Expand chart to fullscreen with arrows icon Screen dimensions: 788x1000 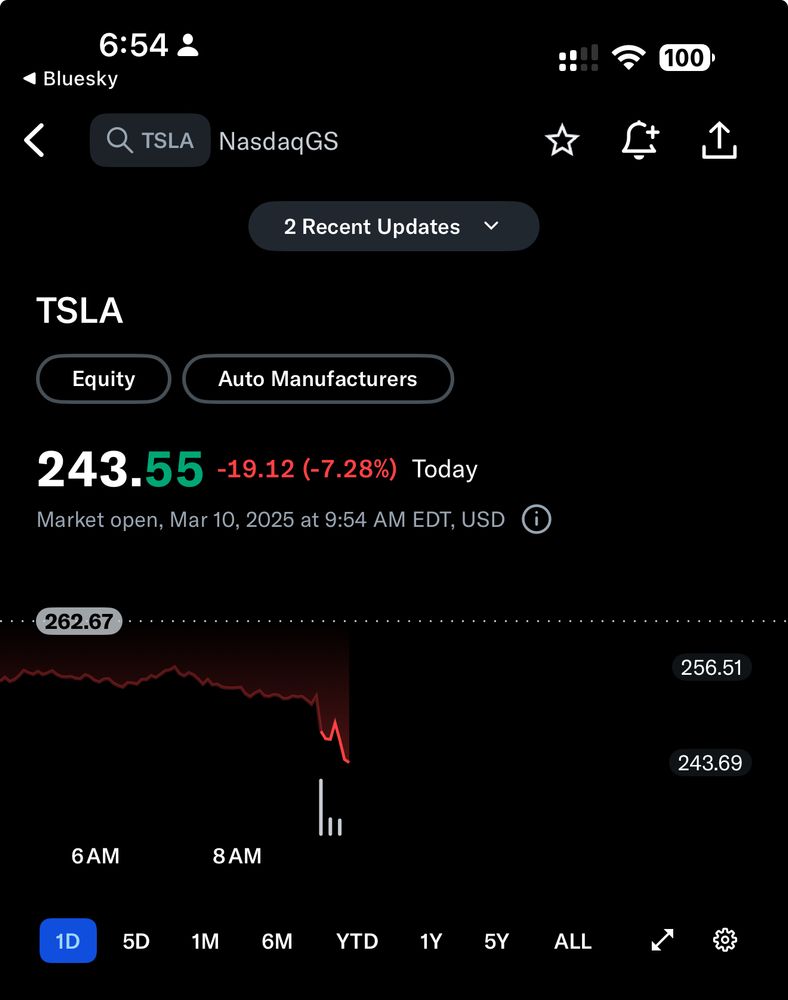point(661,940)
